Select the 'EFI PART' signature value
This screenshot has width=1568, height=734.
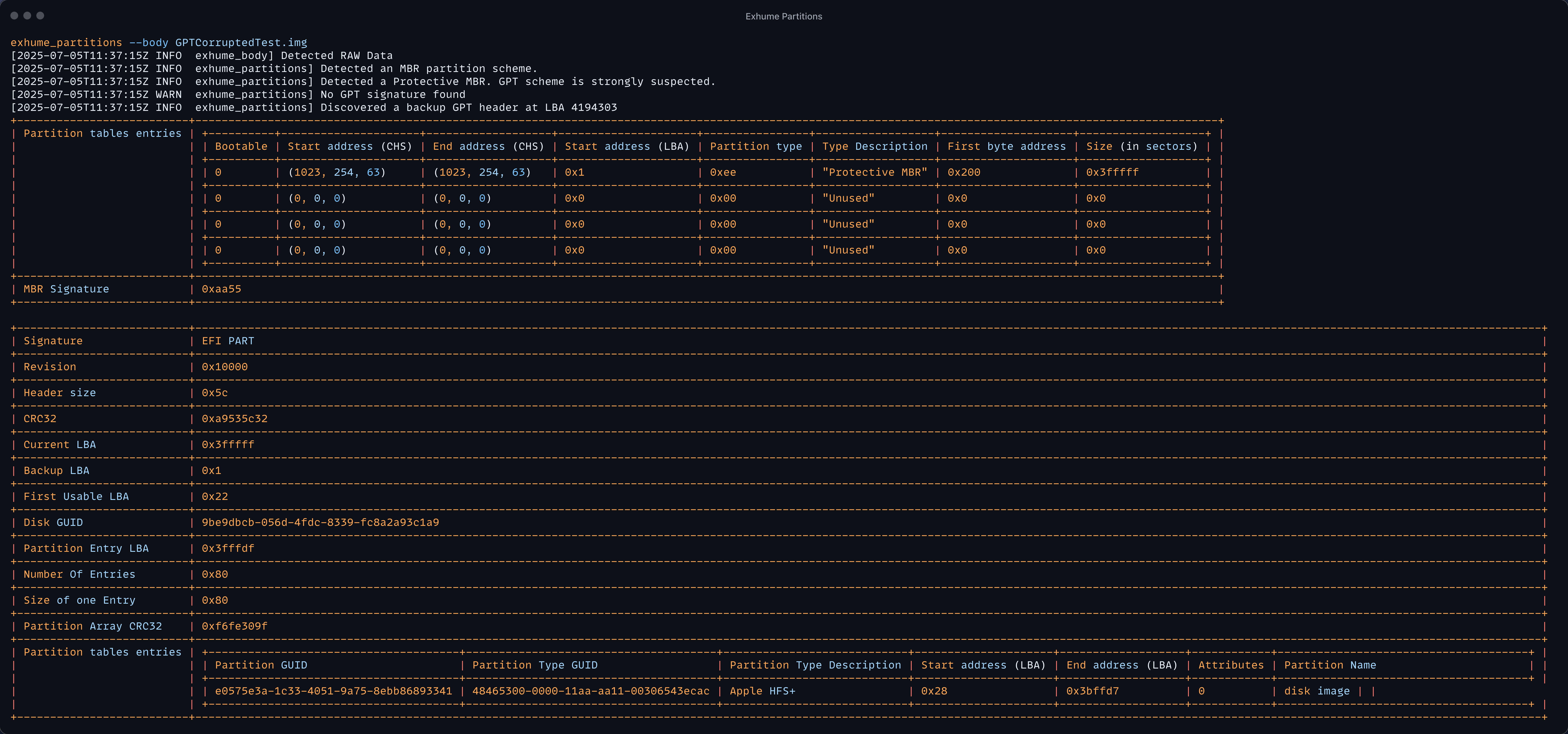tap(228, 341)
